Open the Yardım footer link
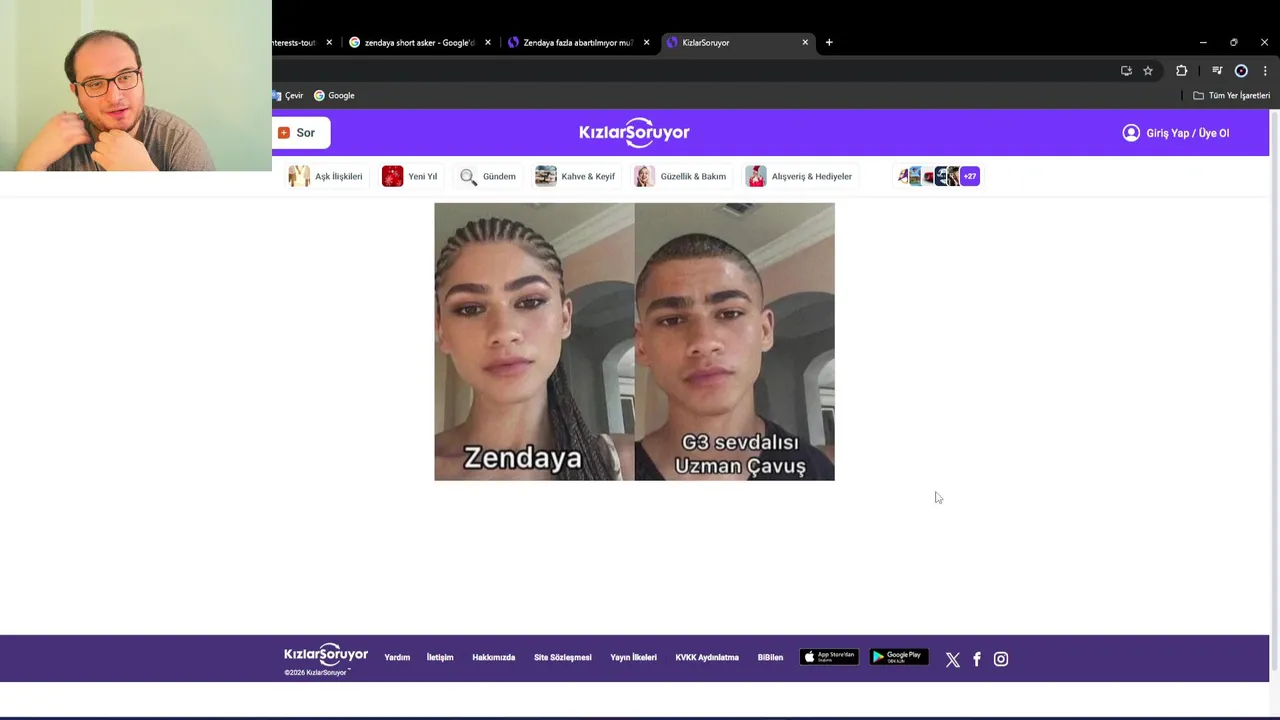Screen dimensions: 1280x720 (397, 658)
